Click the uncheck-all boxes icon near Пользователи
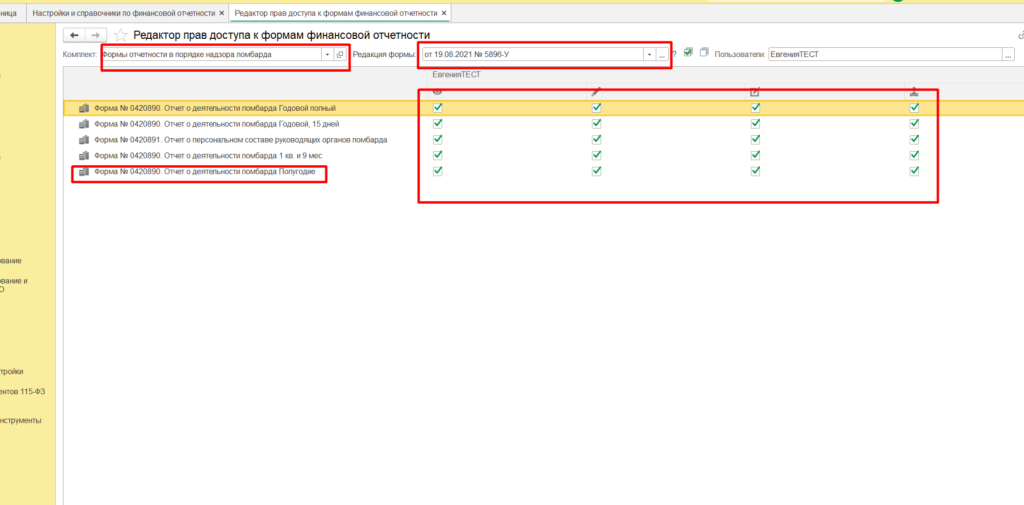 (x=704, y=53)
